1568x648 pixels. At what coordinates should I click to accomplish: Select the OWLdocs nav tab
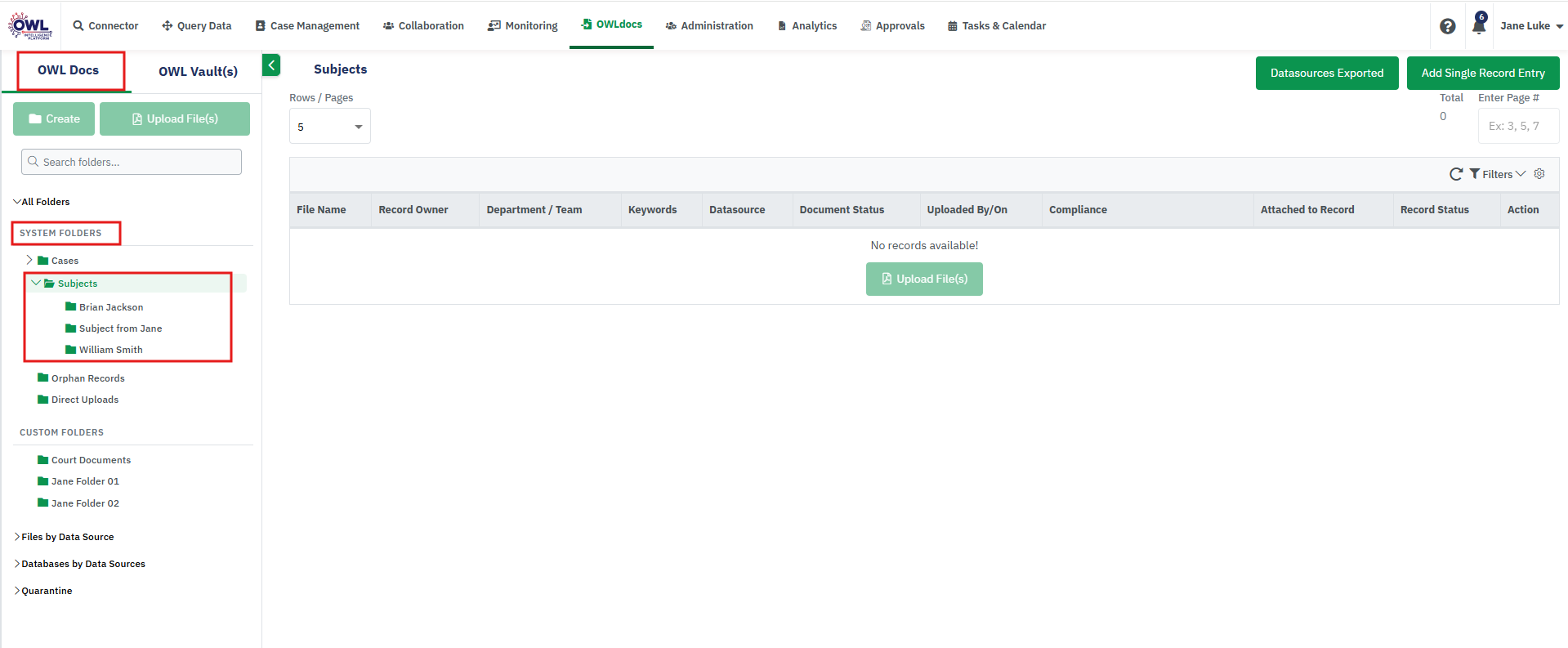(611, 25)
